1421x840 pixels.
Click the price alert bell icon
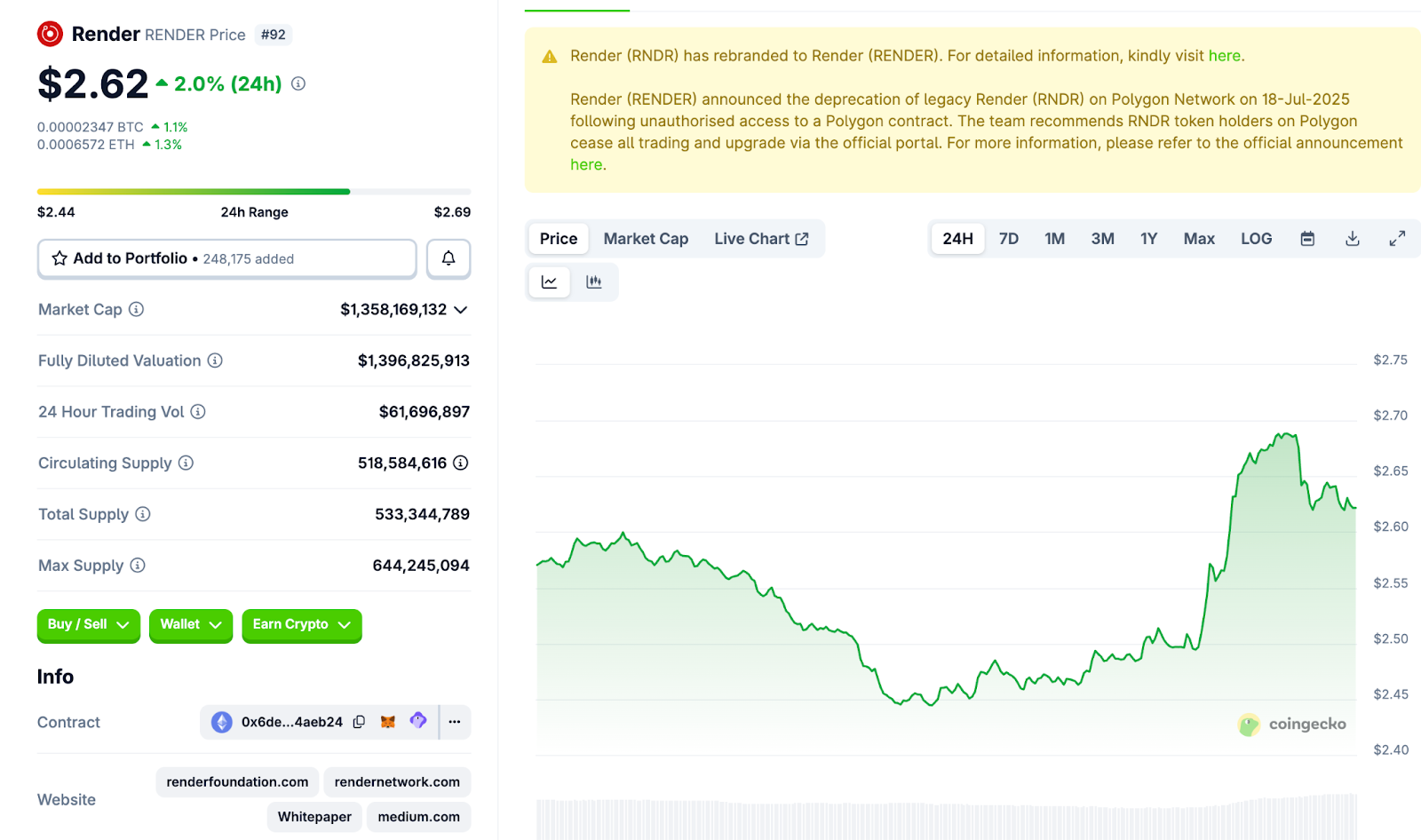pyautogui.click(x=449, y=258)
